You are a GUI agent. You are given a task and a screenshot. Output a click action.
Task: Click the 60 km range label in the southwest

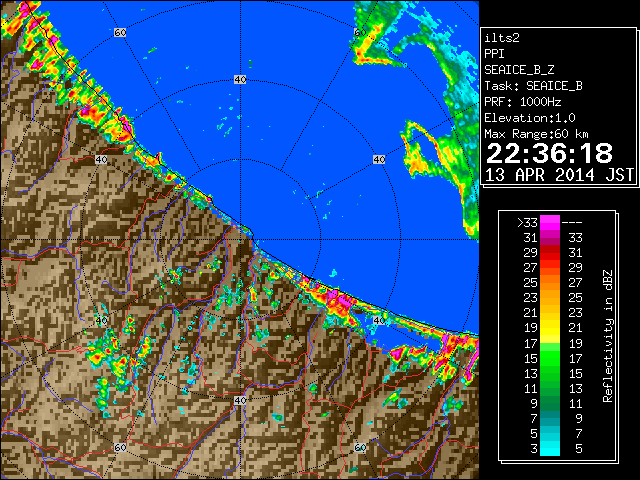pyautogui.click(x=120, y=448)
